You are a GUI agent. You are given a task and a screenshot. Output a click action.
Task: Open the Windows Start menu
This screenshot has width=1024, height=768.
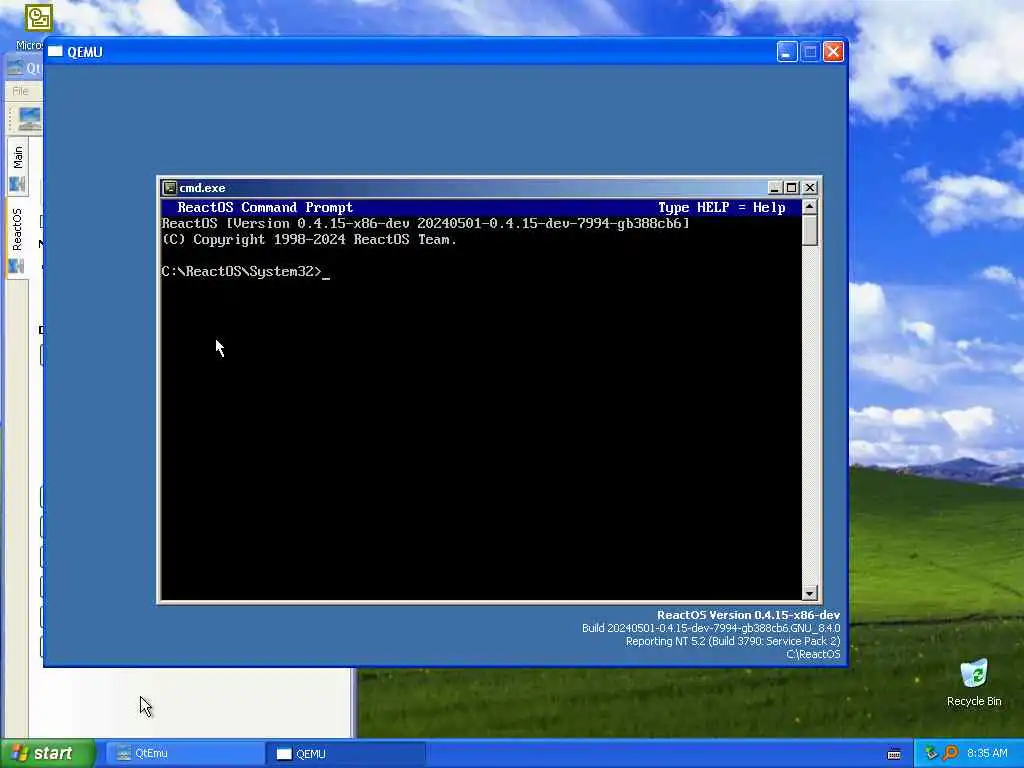(x=47, y=754)
